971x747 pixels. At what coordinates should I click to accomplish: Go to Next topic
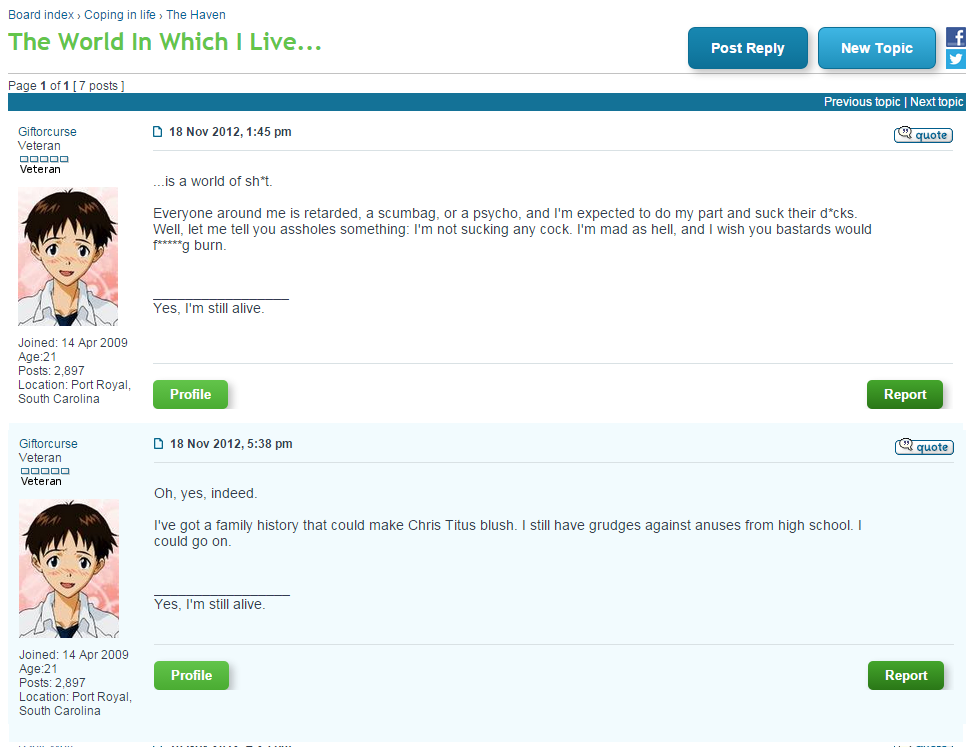coord(936,102)
